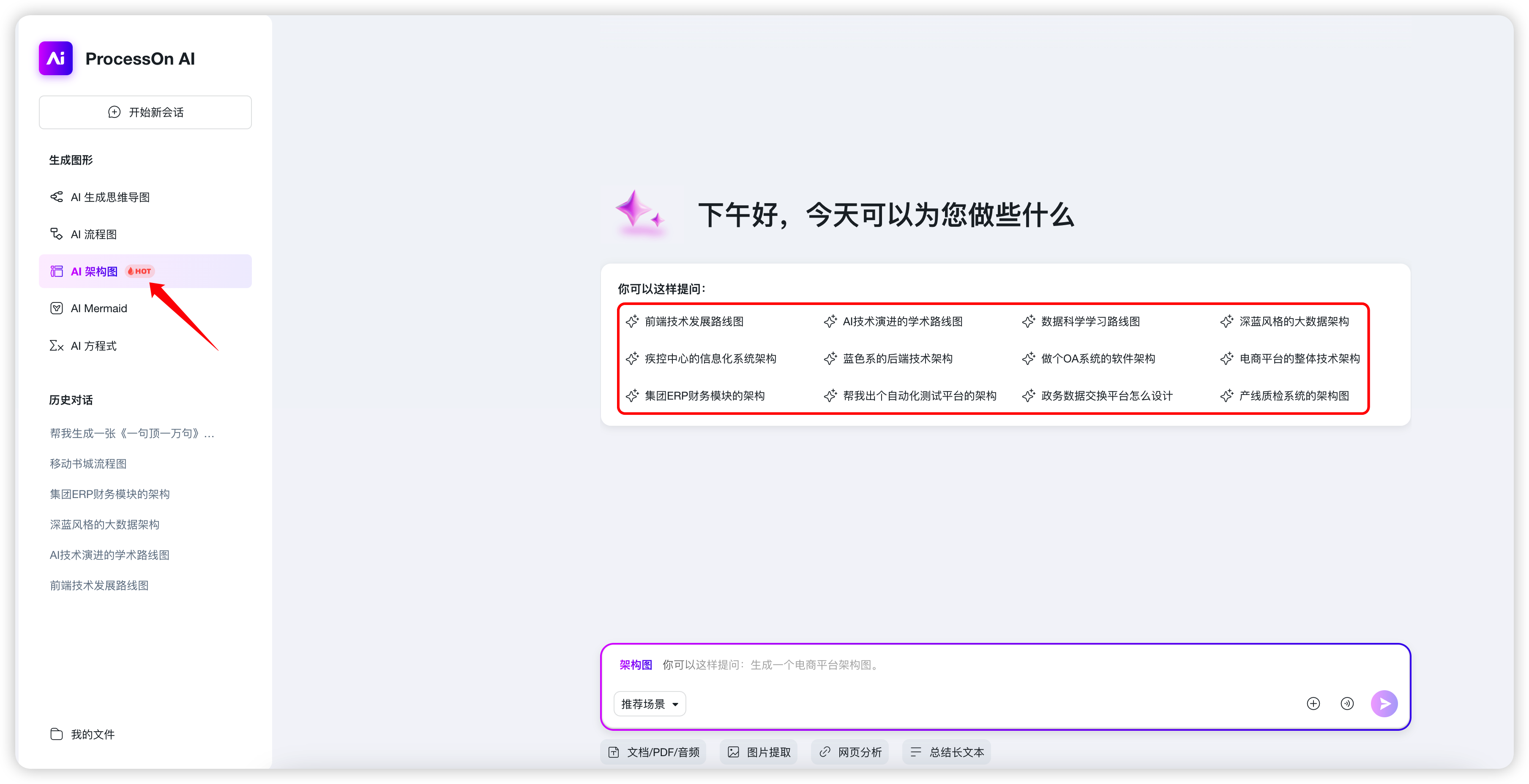1529x784 pixels.
Task: Open AI Mermaid generator
Action: point(145,309)
